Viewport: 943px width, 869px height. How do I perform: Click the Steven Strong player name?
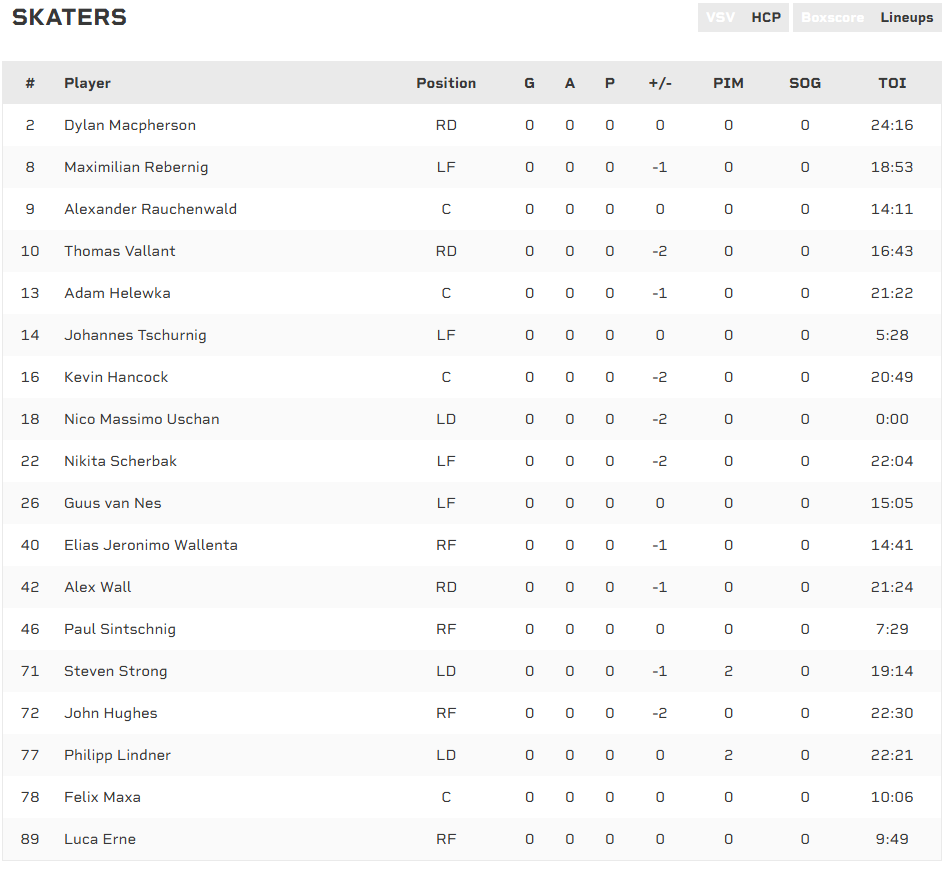point(115,671)
